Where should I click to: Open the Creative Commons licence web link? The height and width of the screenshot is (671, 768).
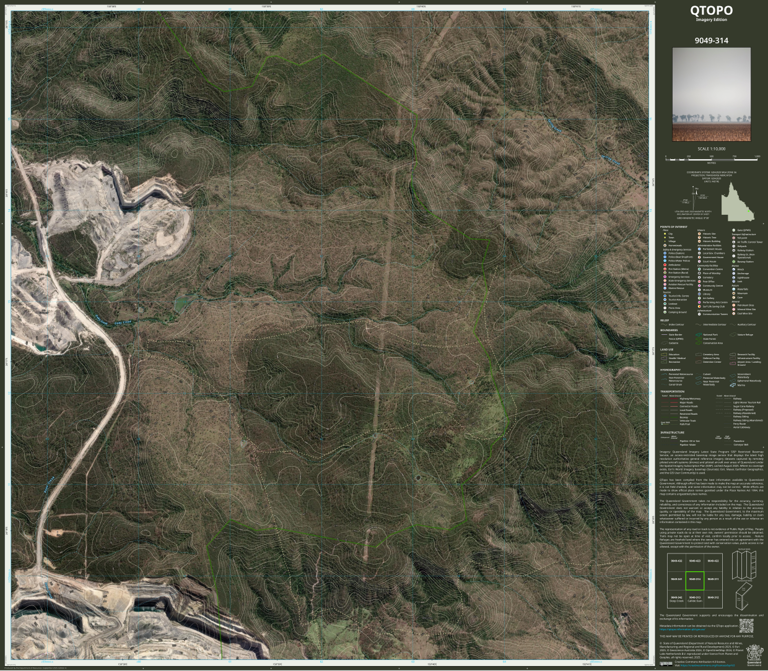click(707, 666)
